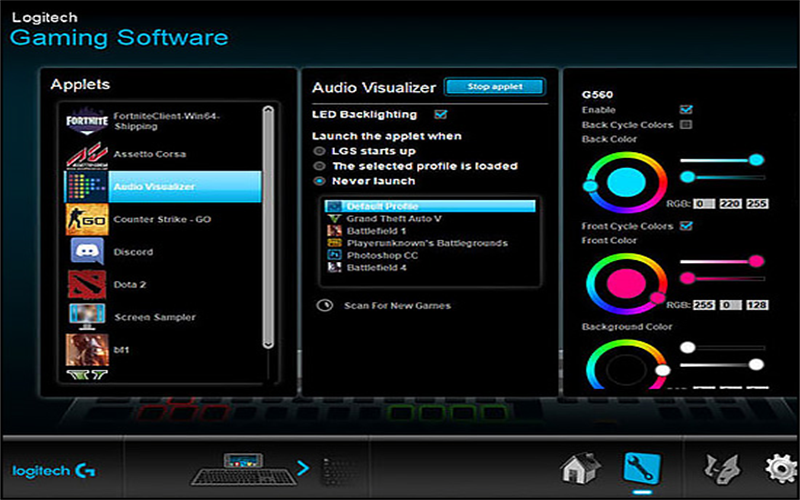Select the Screen Sampler applet icon
This screenshot has height=500, width=800.
click(87, 317)
